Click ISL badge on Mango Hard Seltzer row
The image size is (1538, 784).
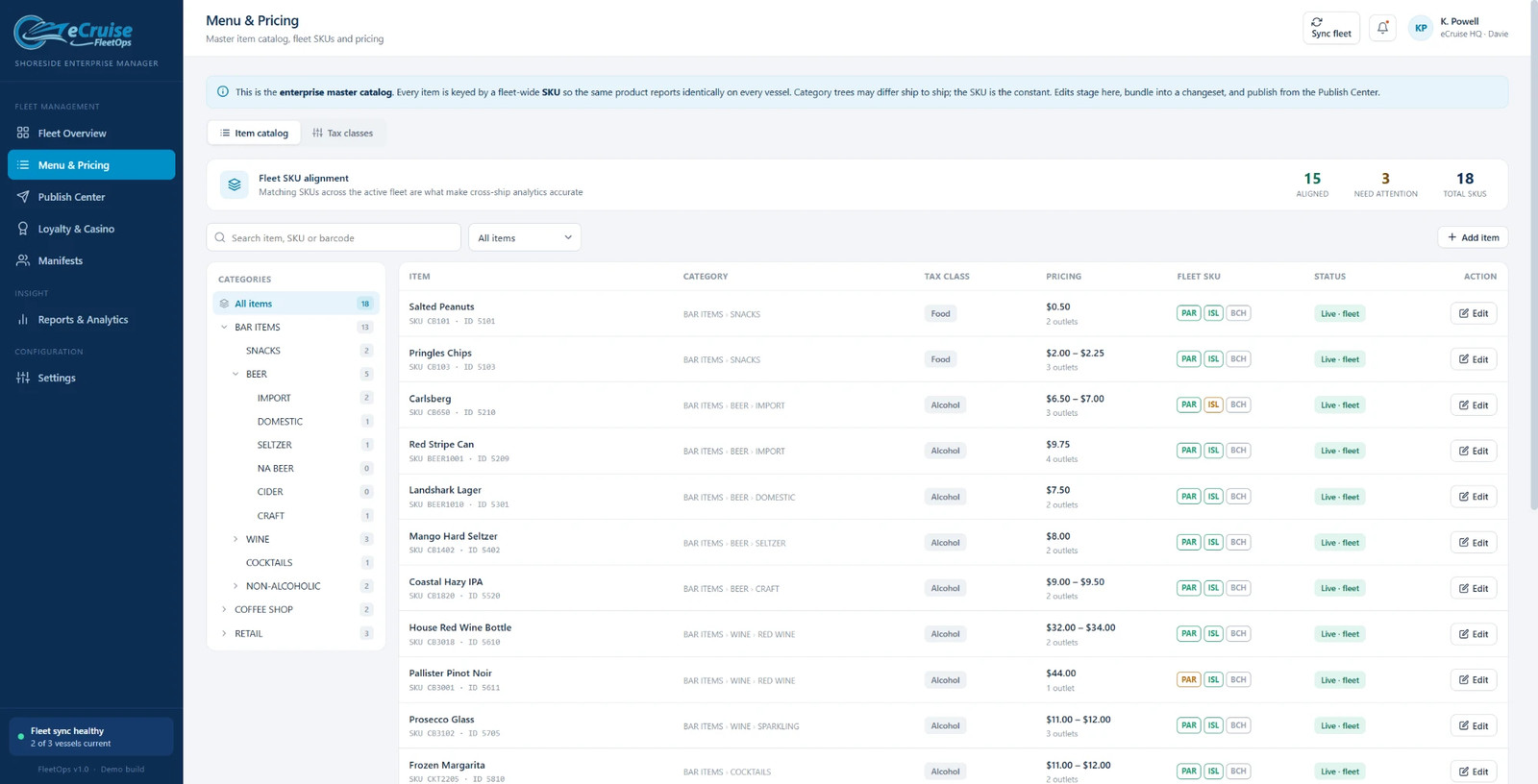click(x=1213, y=542)
